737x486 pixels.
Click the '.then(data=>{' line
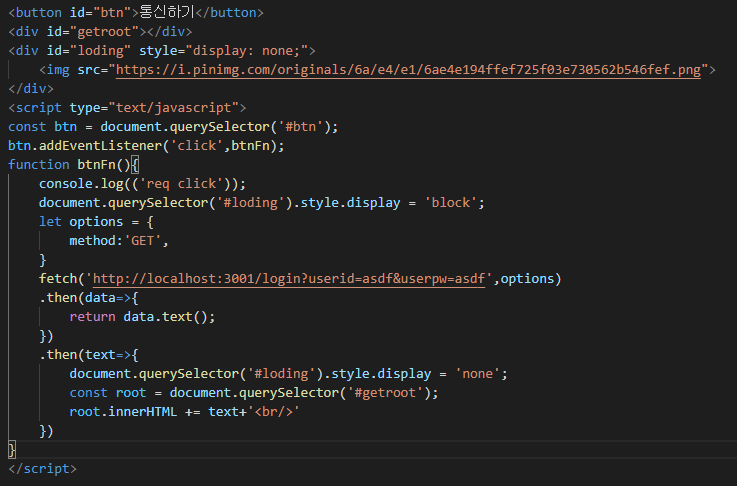89,298
